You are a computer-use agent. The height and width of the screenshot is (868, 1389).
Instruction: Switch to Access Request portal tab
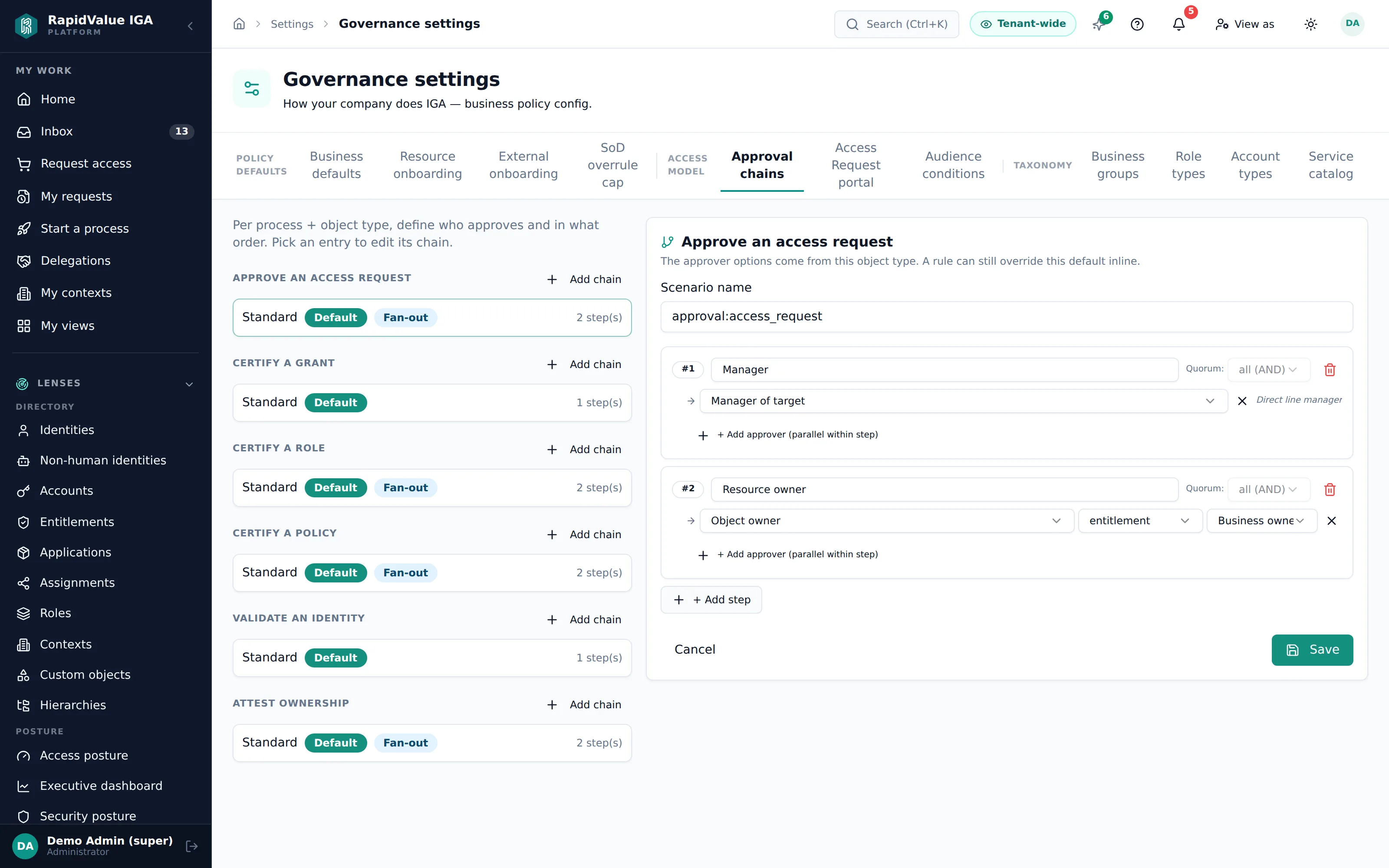coord(856,165)
